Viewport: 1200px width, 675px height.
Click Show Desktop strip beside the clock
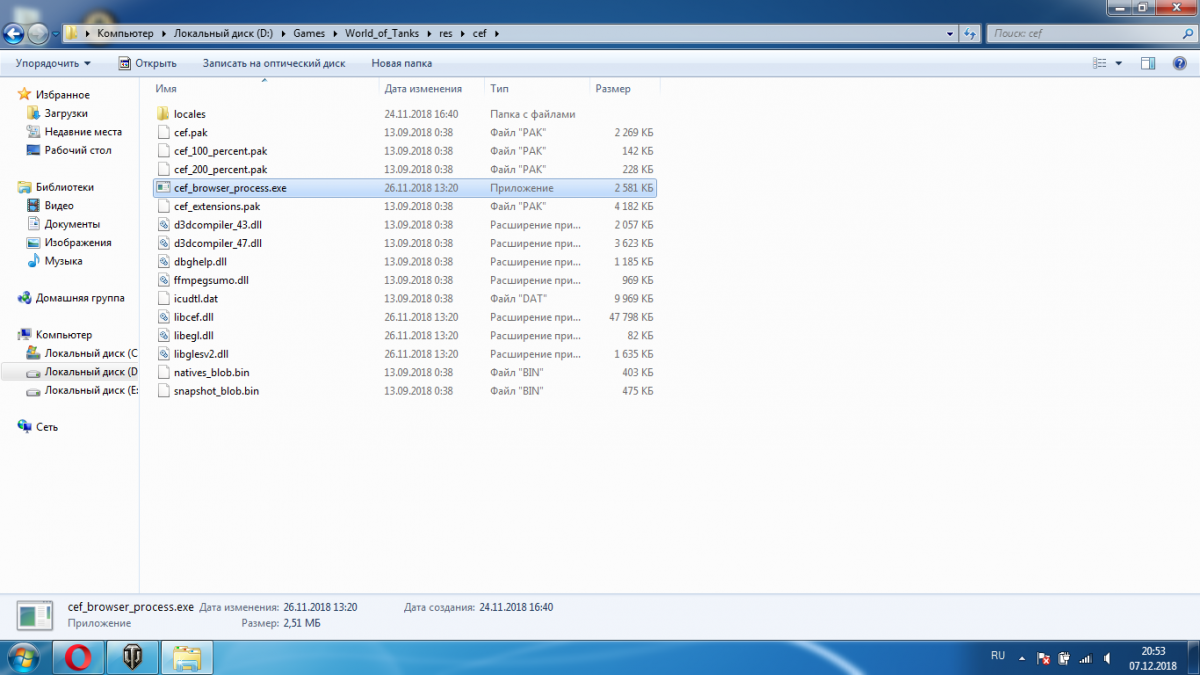coord(1193,657)
